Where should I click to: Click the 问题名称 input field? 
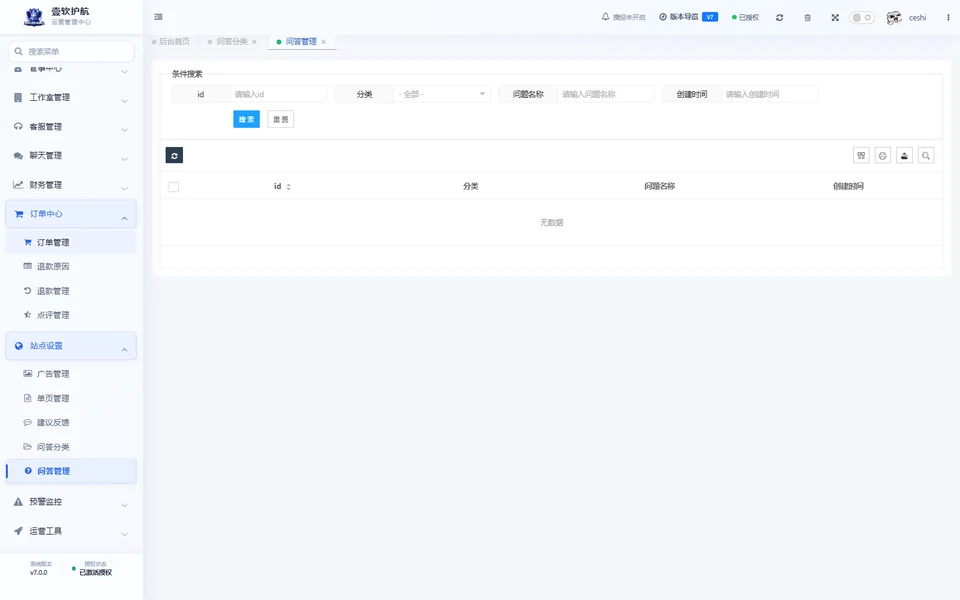pyautogui.click(x=606, y=94)
